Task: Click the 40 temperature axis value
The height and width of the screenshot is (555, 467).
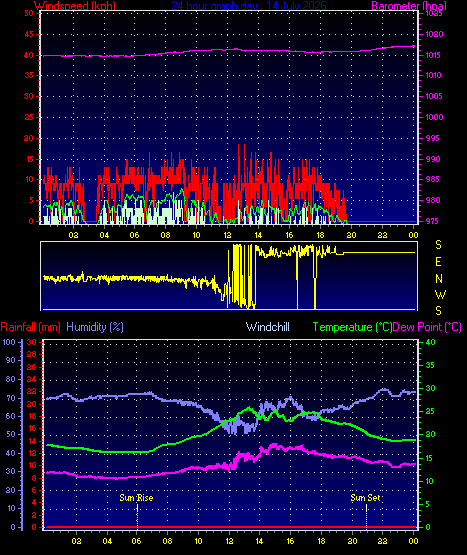Action: tap(430, 342)
